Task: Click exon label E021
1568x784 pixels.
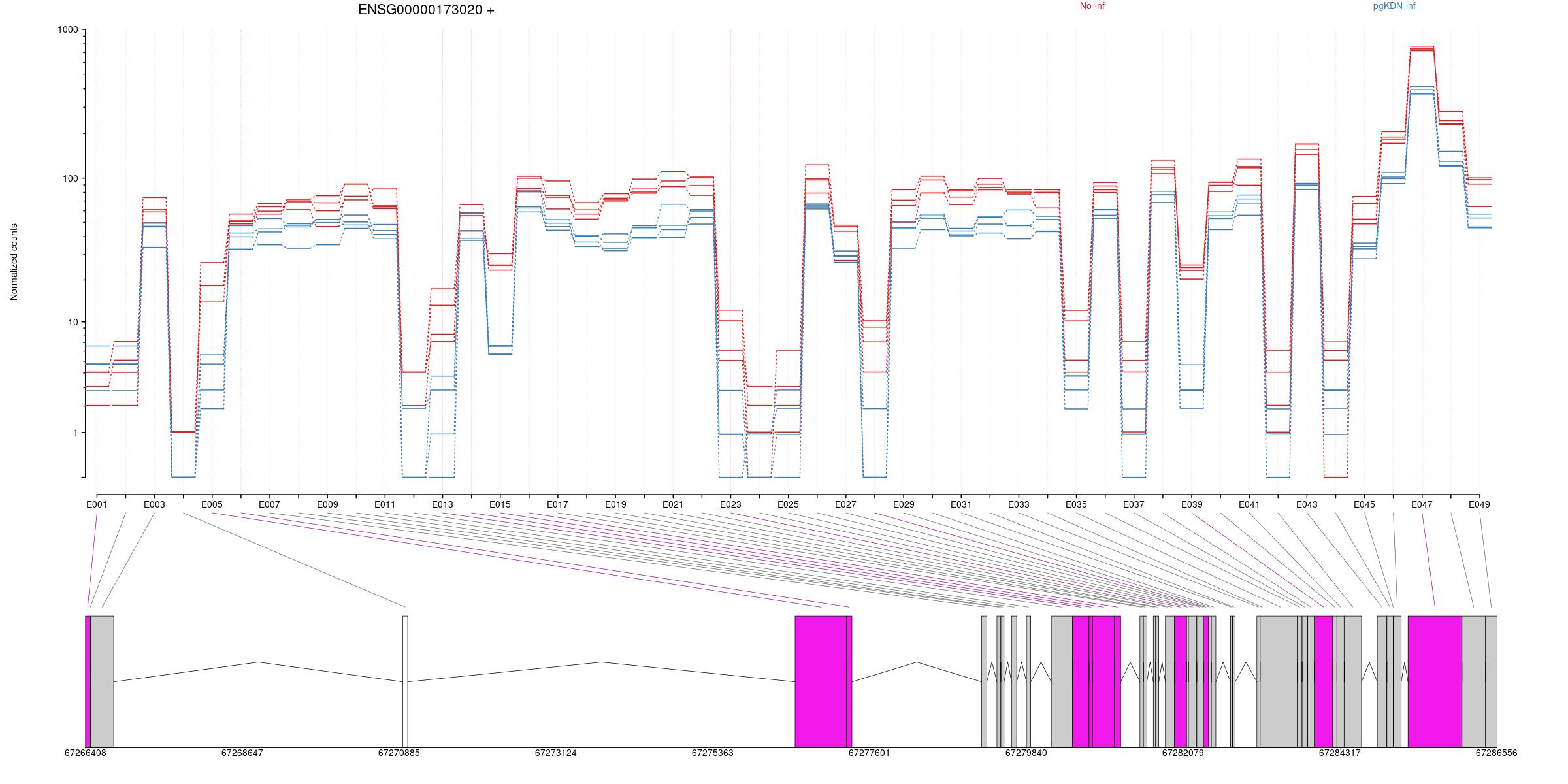Action: pos(673,504)
